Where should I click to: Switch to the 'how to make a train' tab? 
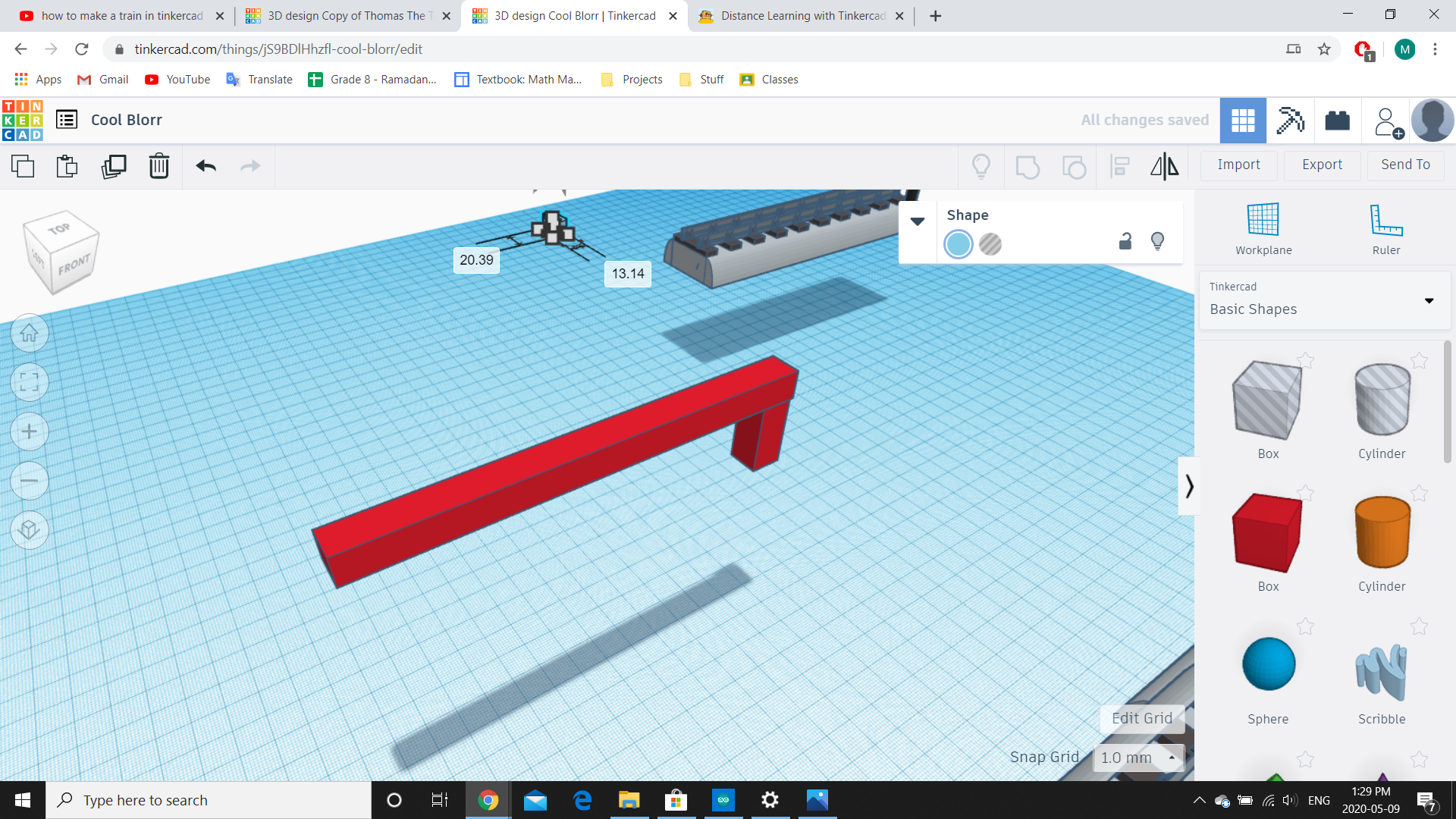click(x=121, y=16)
